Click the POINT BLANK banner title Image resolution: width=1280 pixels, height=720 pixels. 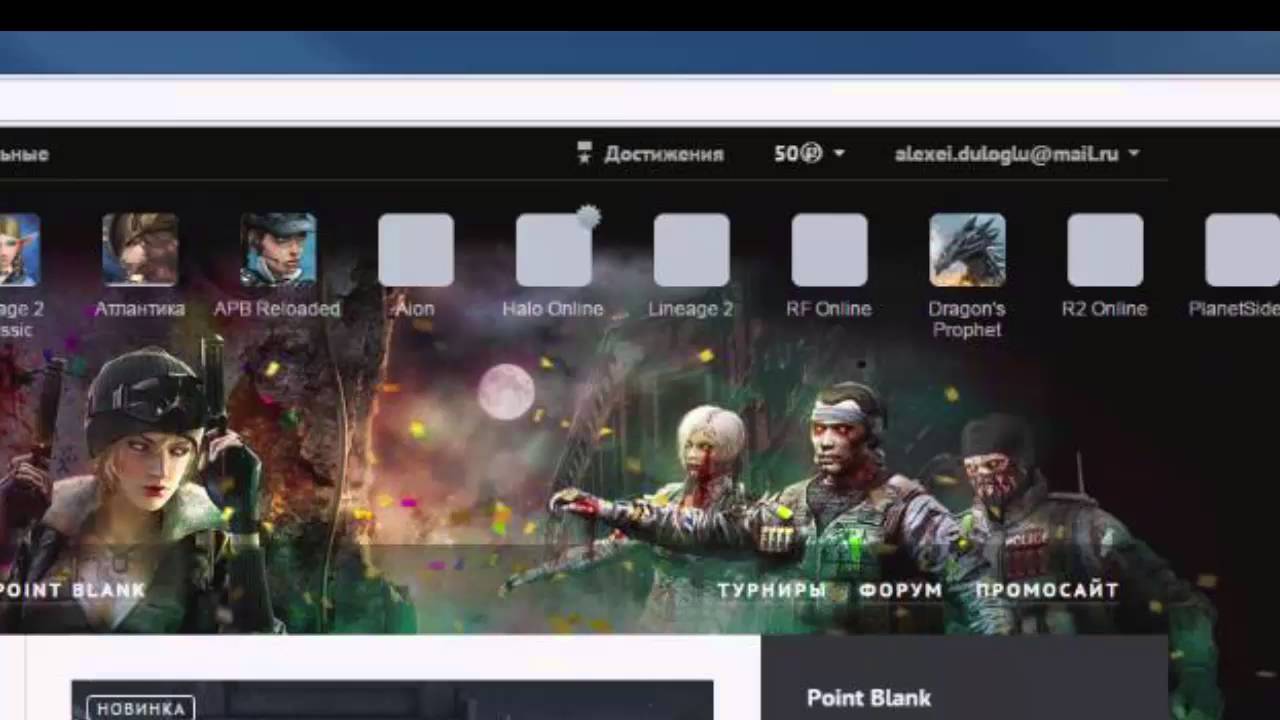tap(73, 590)
